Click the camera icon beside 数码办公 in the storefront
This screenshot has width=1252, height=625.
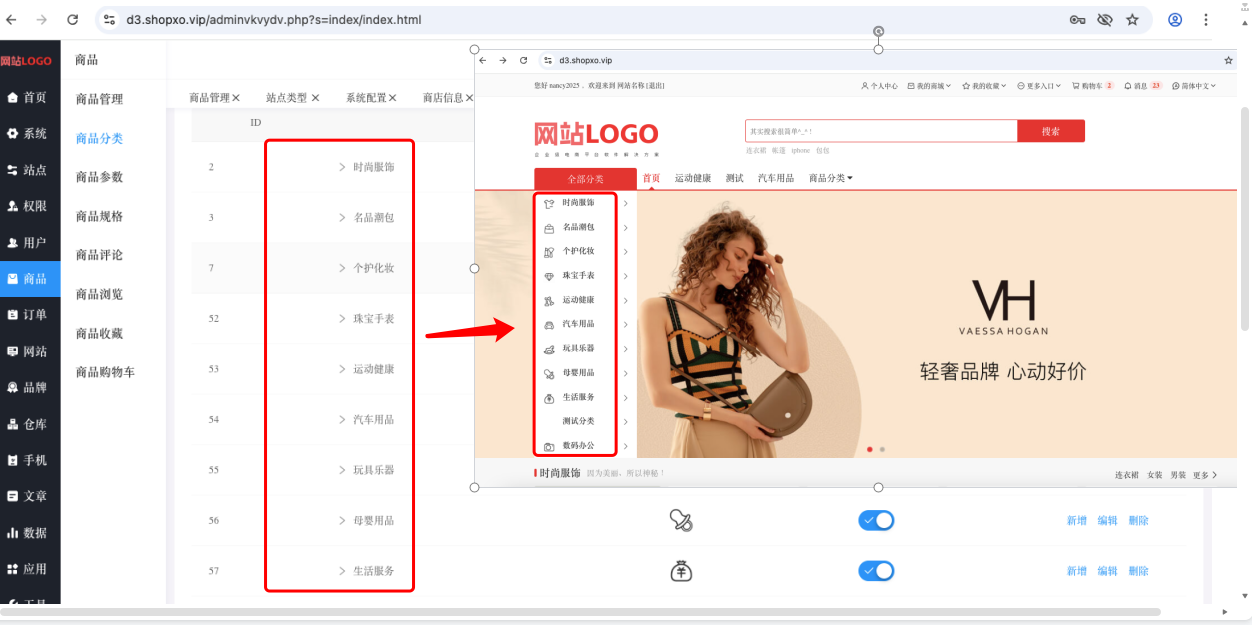(x=549, y=446)
